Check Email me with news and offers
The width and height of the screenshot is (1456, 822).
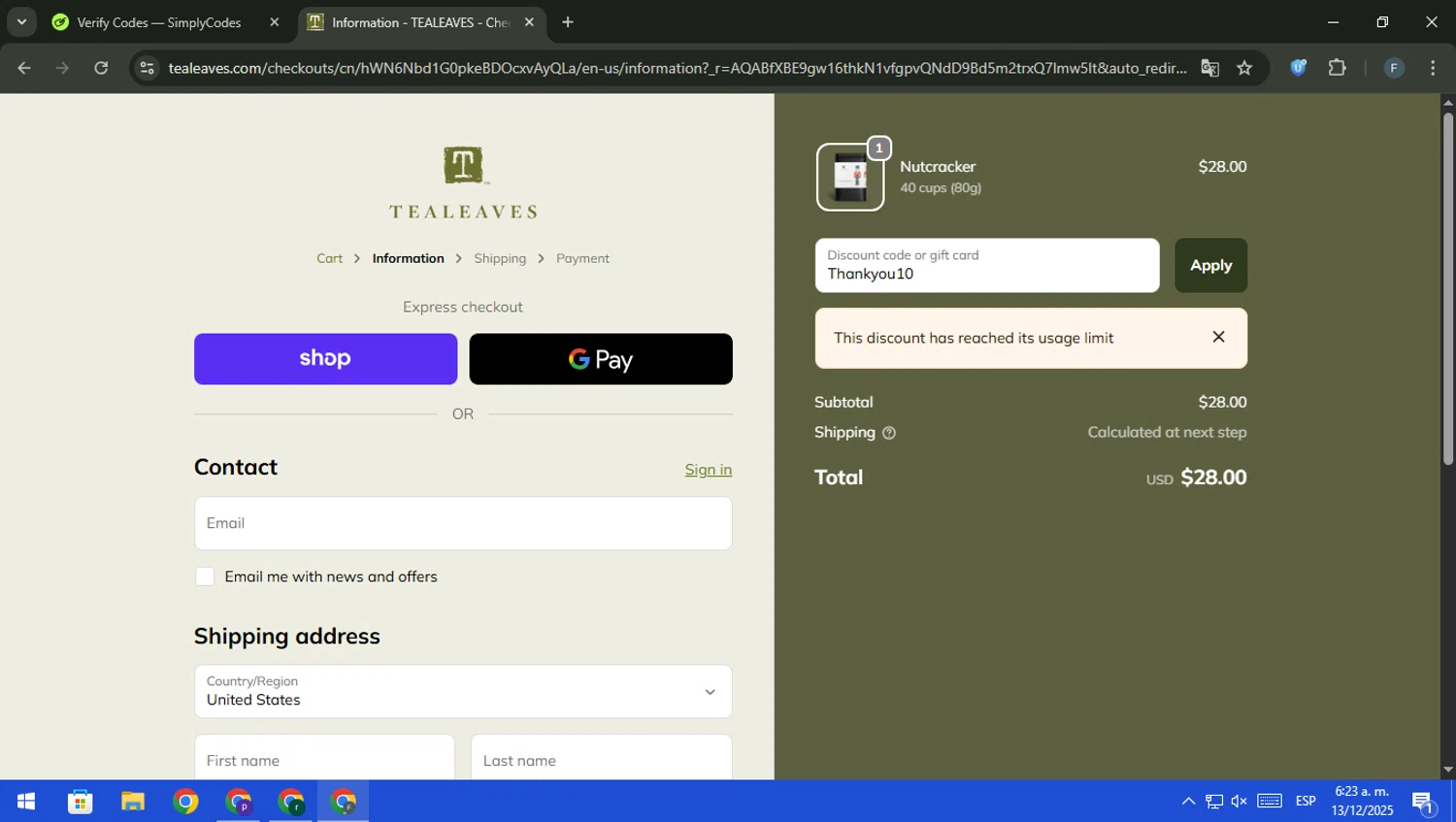(205, 576)
